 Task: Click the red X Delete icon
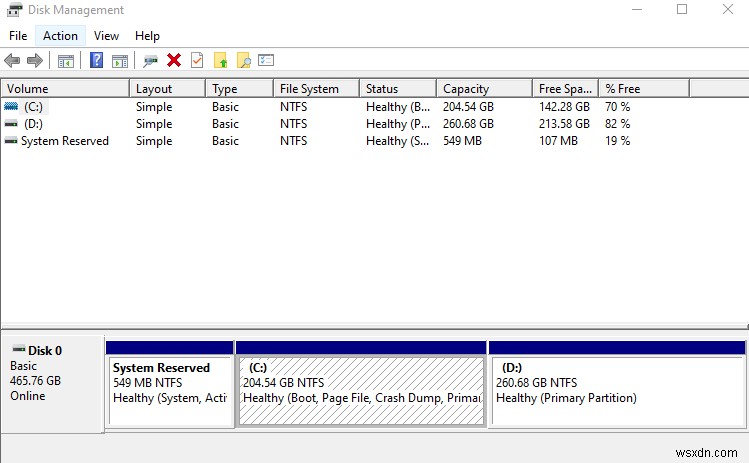pyautogui.click(x=174, y=60)
